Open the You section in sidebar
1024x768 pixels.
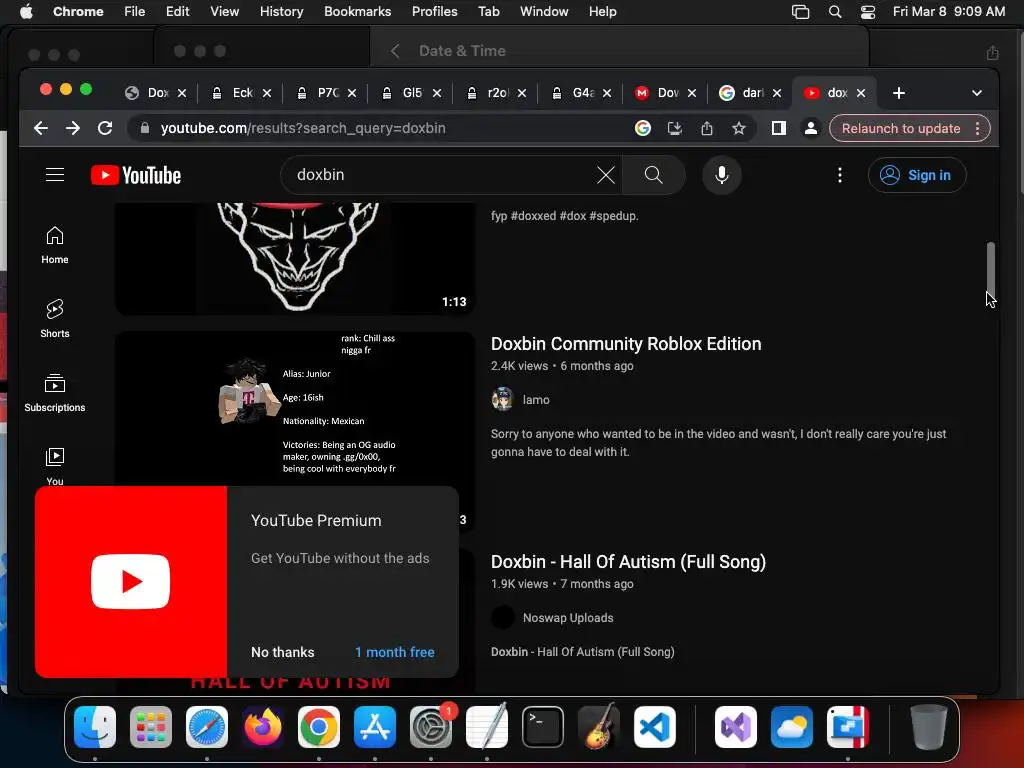pyautogui.click(x=55, y=466)
